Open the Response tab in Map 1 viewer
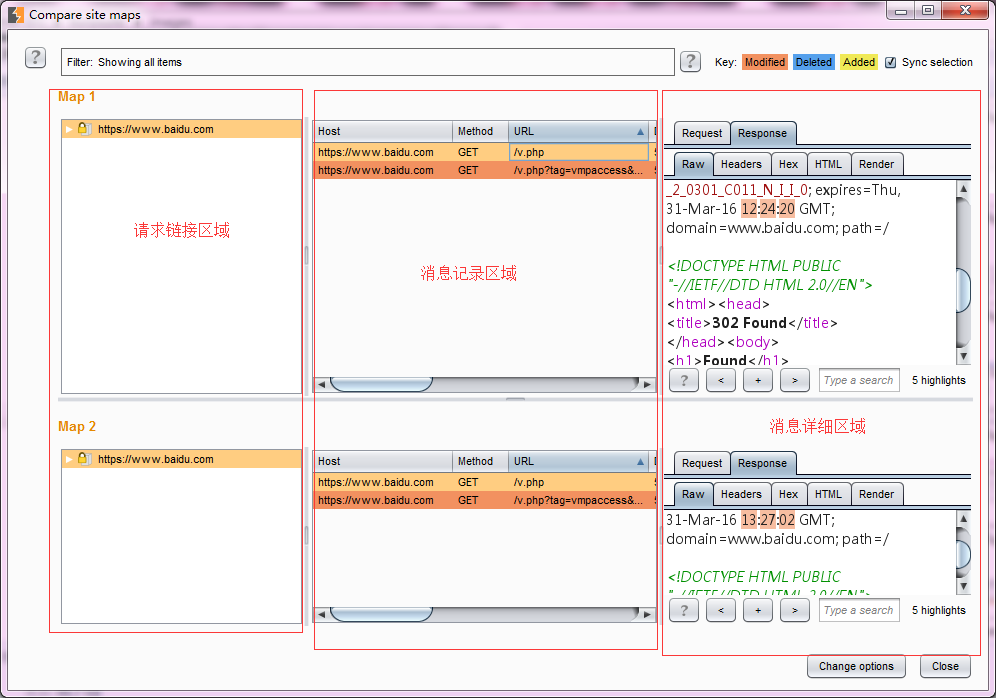Screen dimensions: 996x698 tap(763, 133)
